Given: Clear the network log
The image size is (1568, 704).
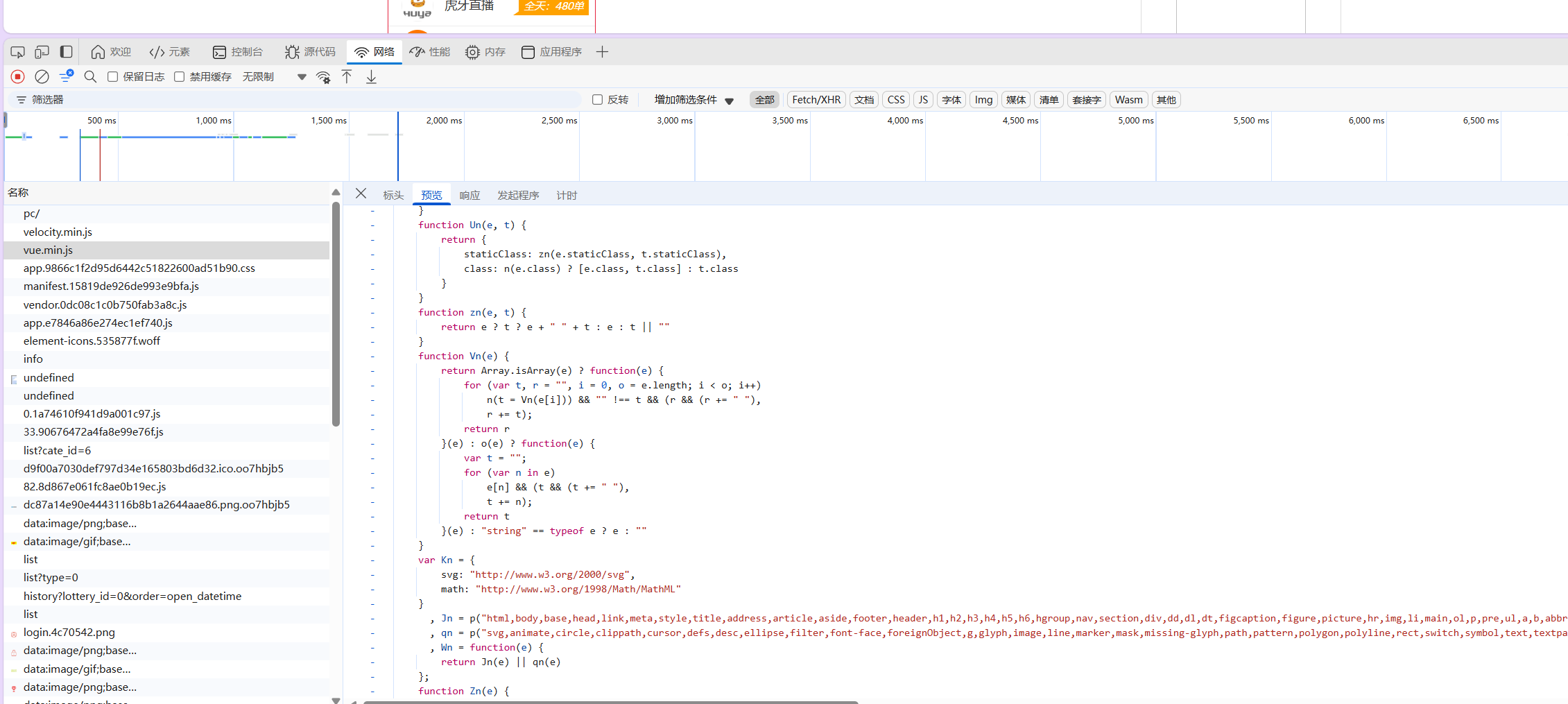Looking at the screenshot, I should click(x=42, y=77).
